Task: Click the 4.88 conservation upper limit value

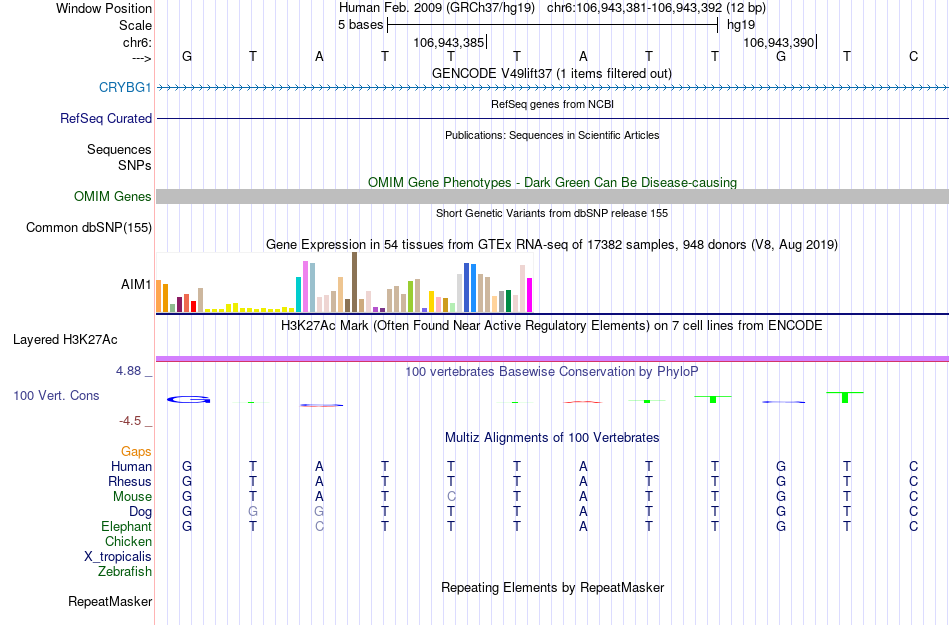Action: 128,371
